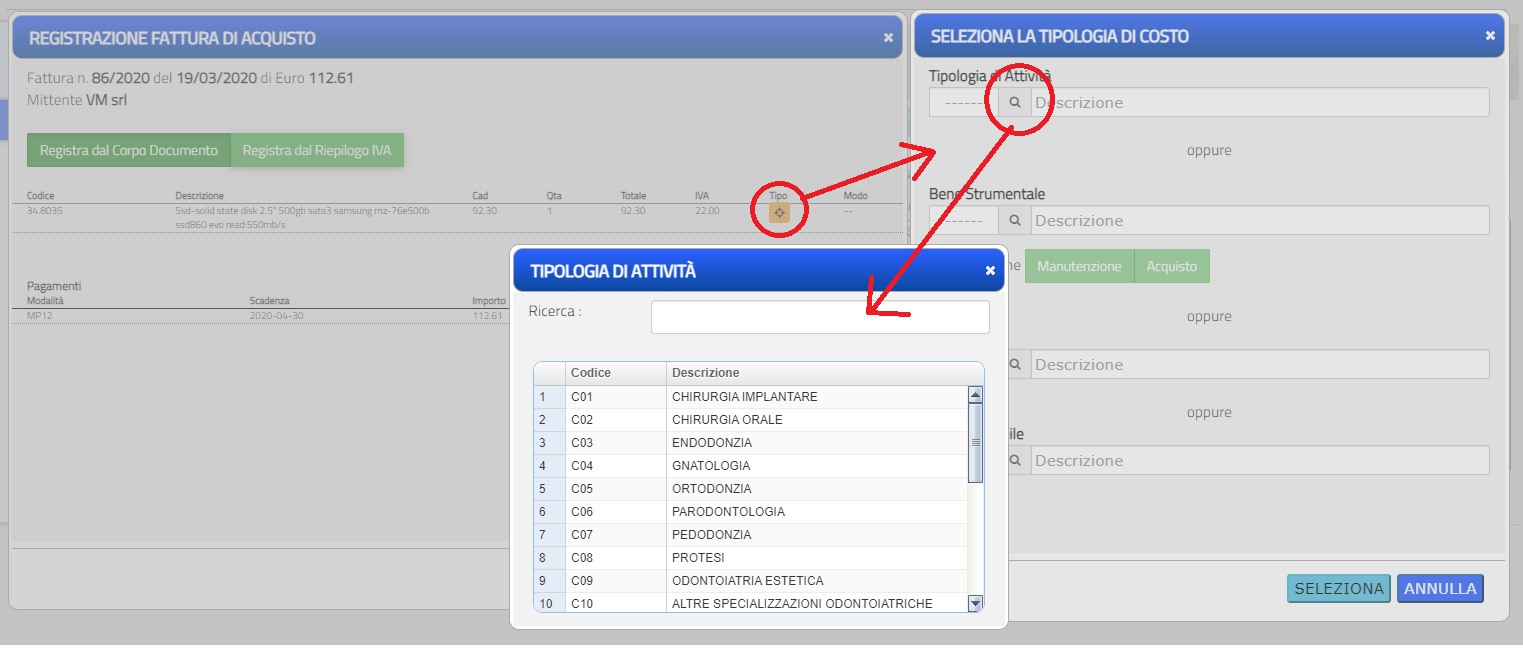Viewport: 1523px width, 666px height.
Task: Select the Manutenzione option
Action: (x=1079, y=266)
